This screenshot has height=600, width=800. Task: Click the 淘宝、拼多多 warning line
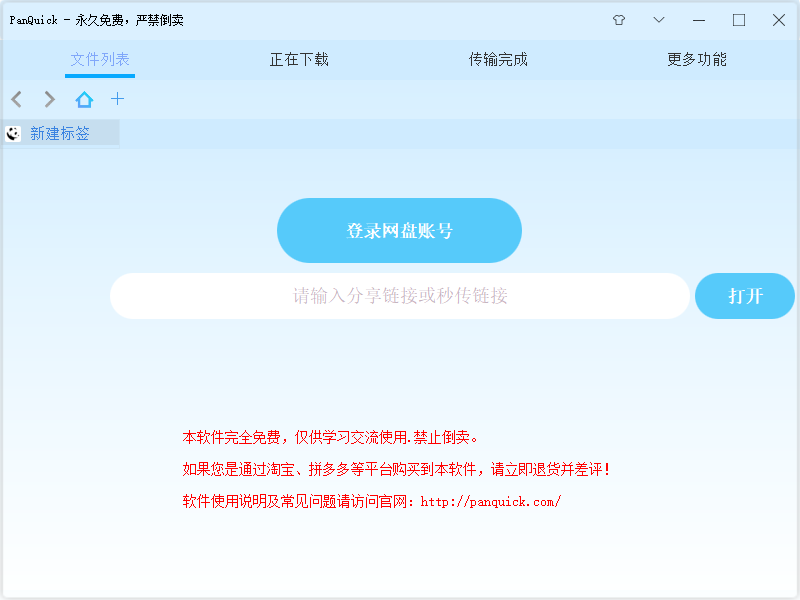click(396, 469)
